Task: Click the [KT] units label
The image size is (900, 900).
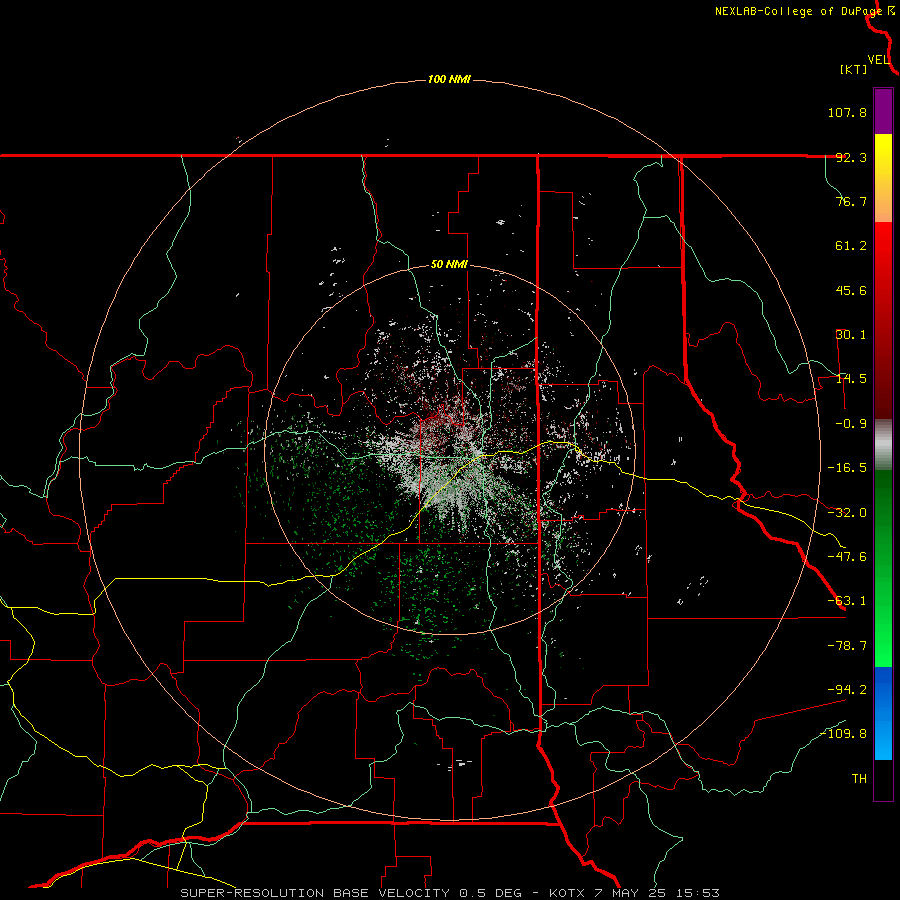Action: [854, 69]
